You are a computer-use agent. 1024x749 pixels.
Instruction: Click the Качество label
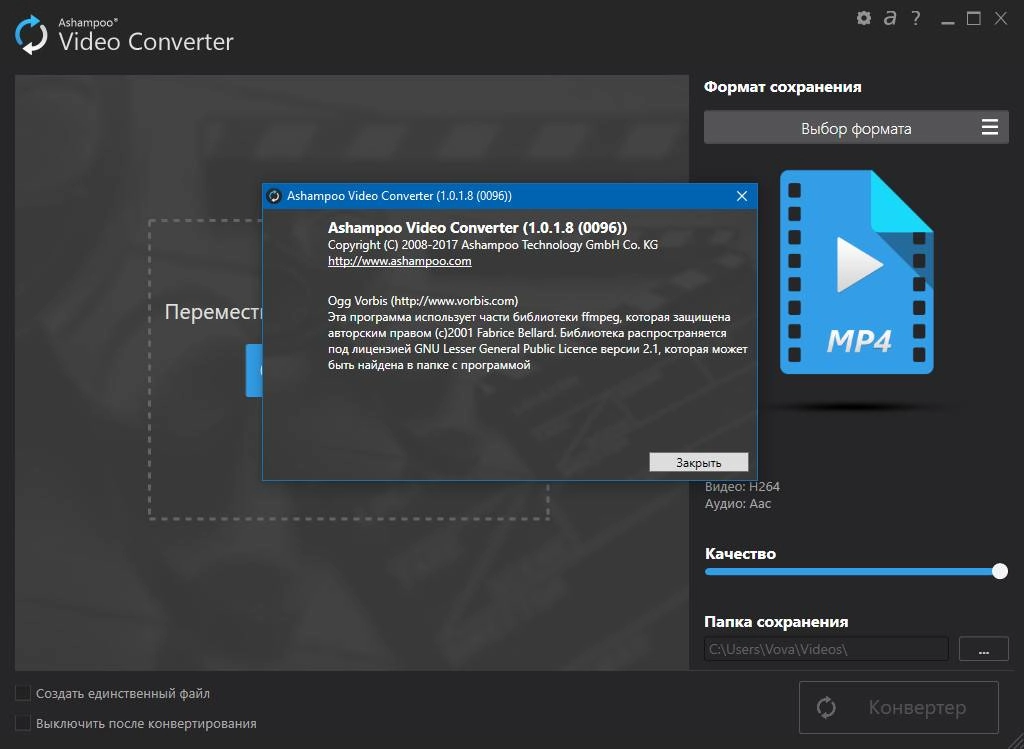tap(740, 554)
